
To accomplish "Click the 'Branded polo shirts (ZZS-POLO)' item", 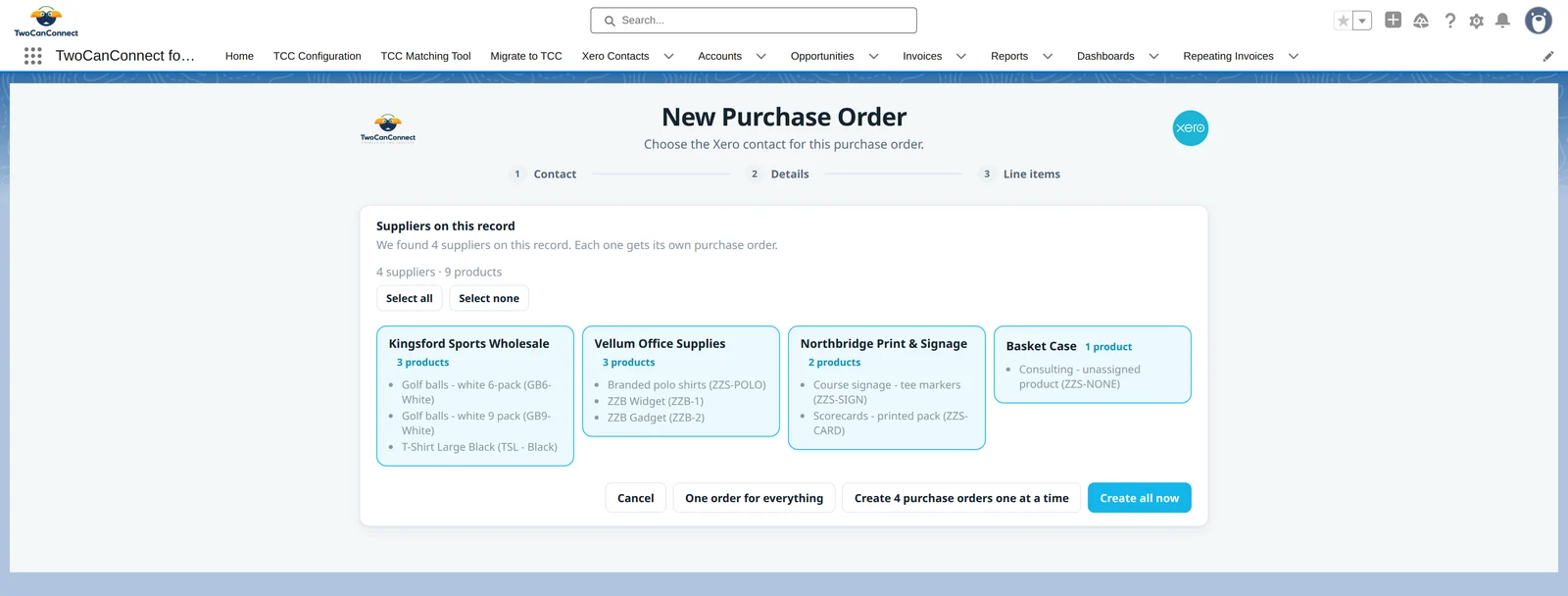I will (x=687, y=385).
